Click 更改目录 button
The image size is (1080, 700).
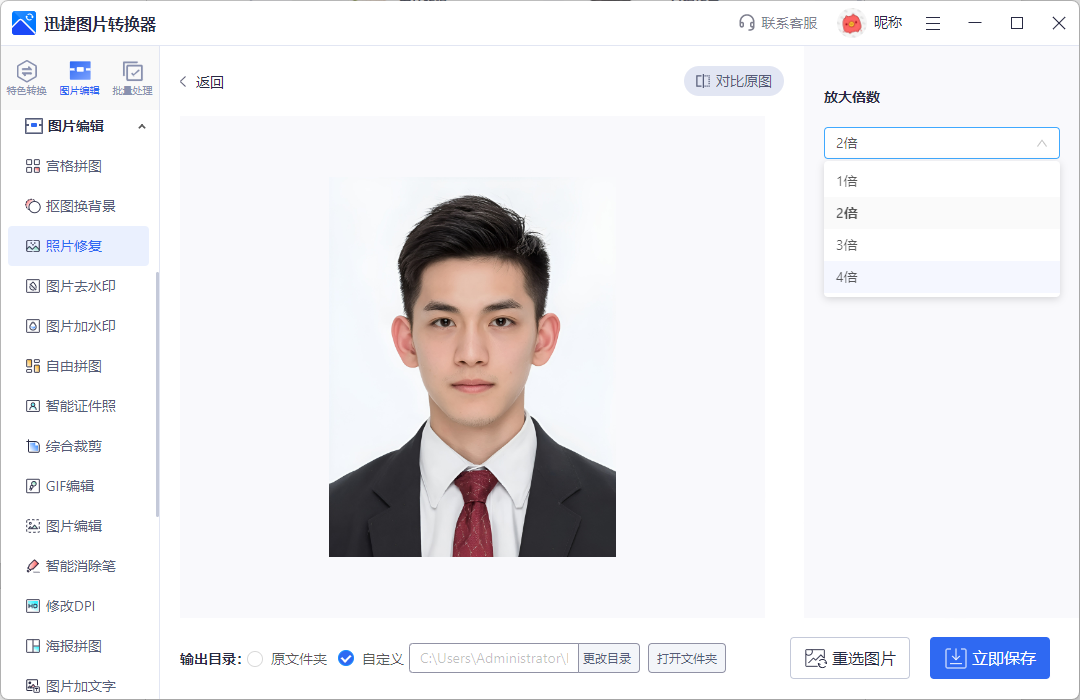pos(608,658)
